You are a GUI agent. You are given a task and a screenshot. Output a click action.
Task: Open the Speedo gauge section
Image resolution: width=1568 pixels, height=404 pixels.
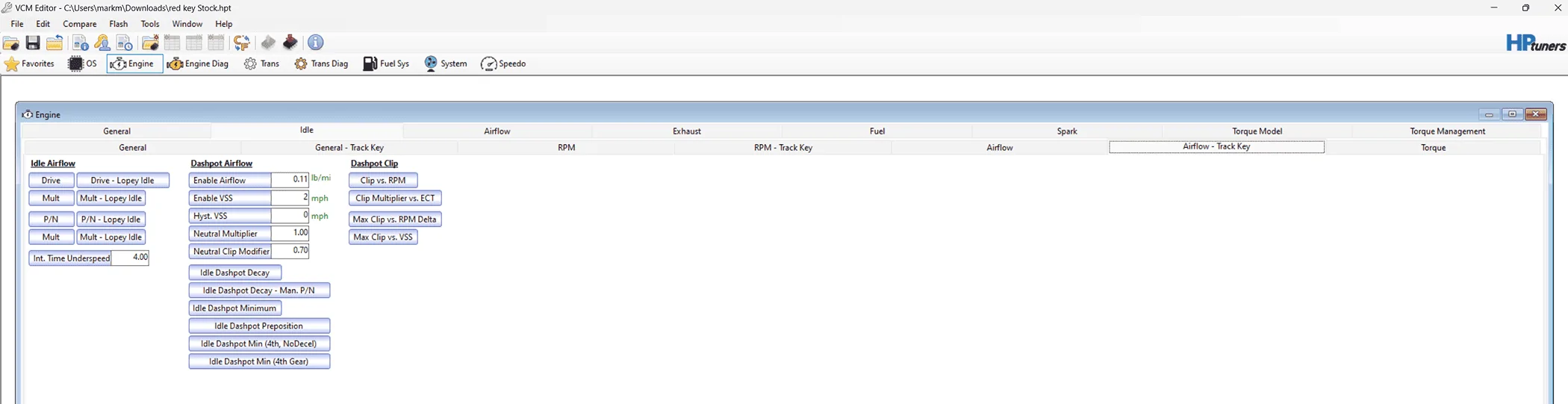tap(503, 63)
